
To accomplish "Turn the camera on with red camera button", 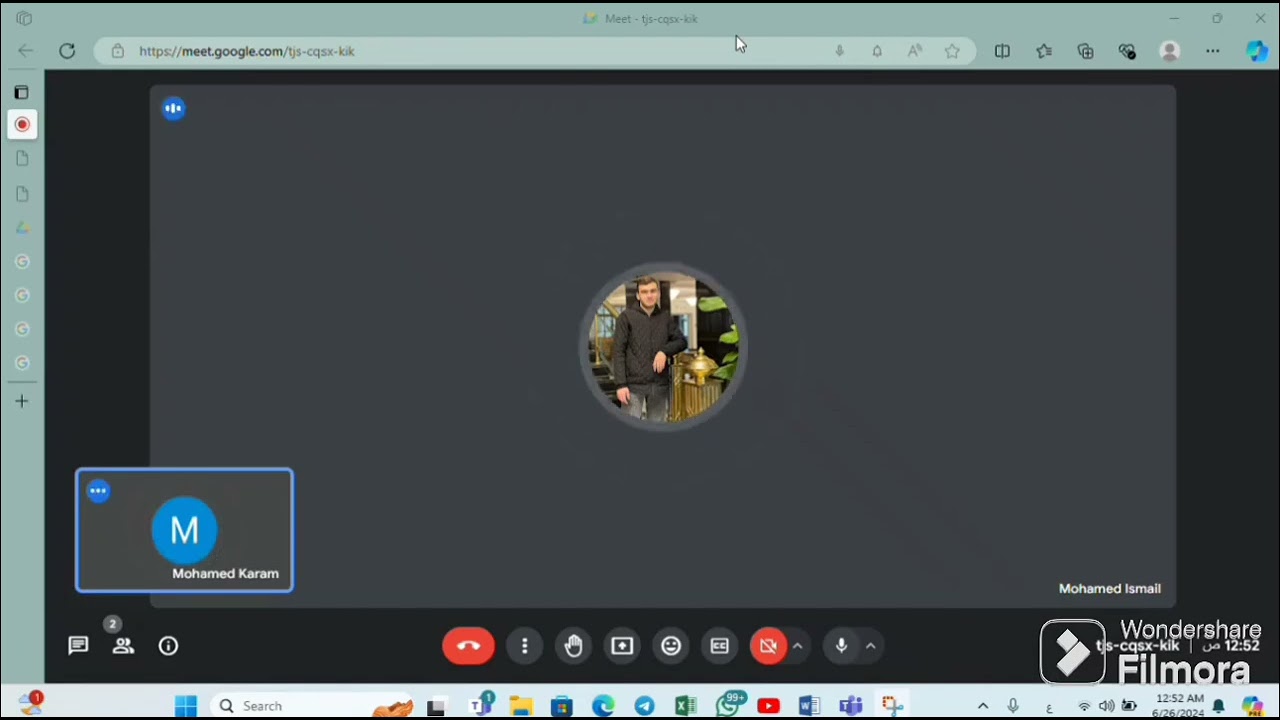I will 768,646.
